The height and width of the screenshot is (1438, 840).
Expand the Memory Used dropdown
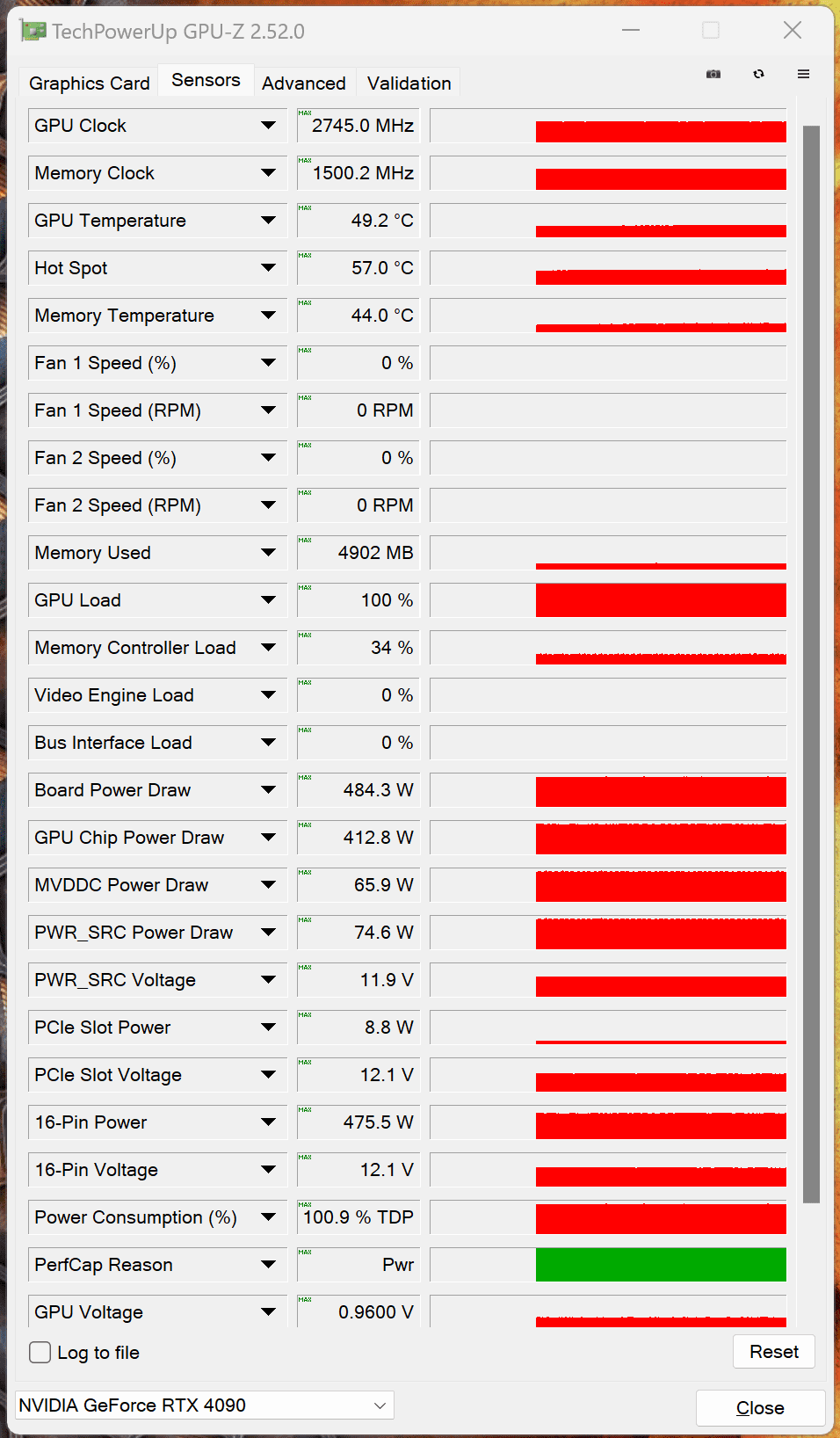[x=268, y=553]
